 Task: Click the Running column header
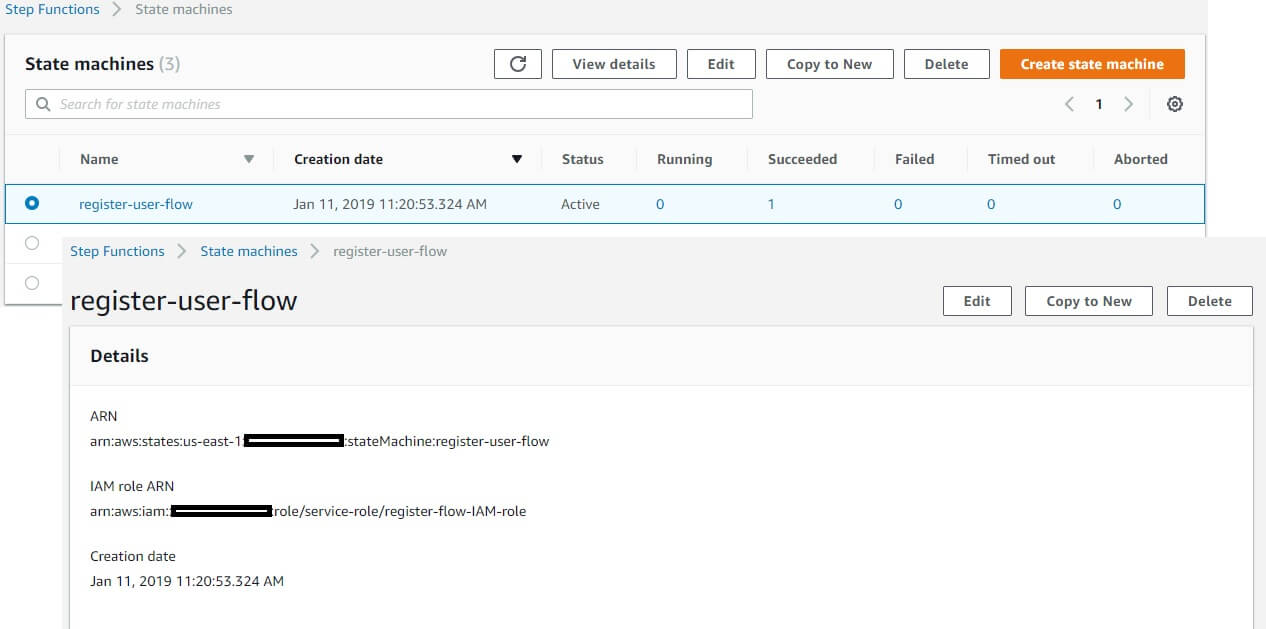(684, 159)
